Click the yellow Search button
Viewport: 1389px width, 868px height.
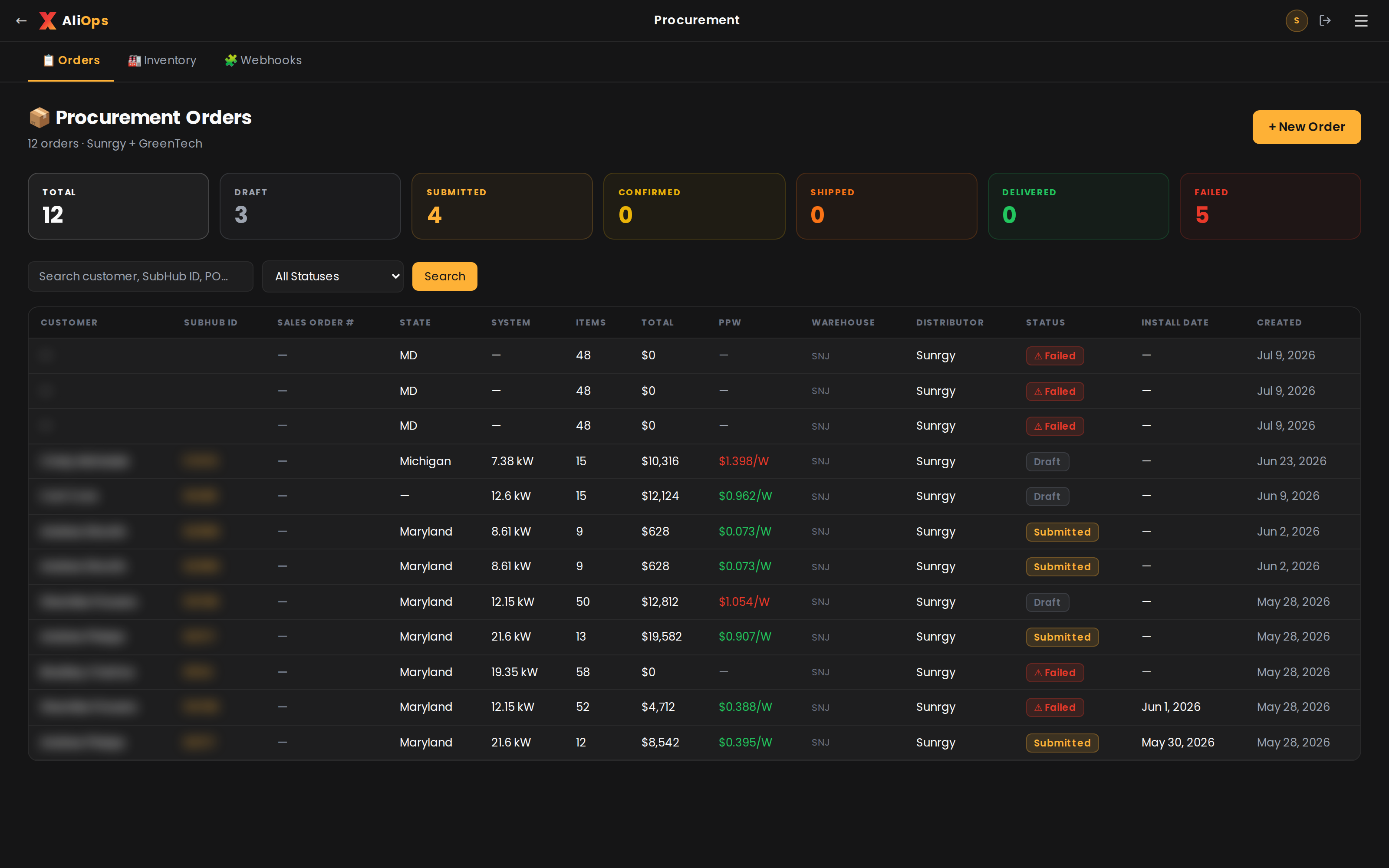[445, 276]
